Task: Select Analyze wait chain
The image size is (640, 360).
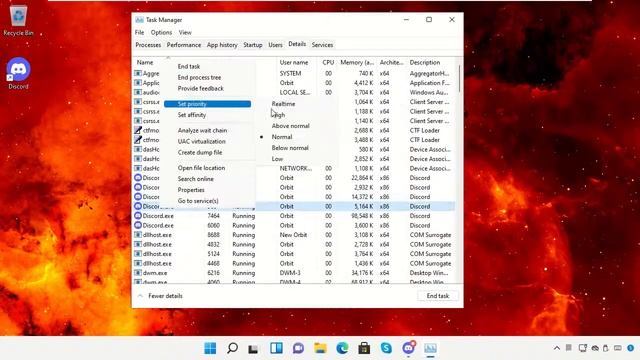Action: tap(202, 130)
